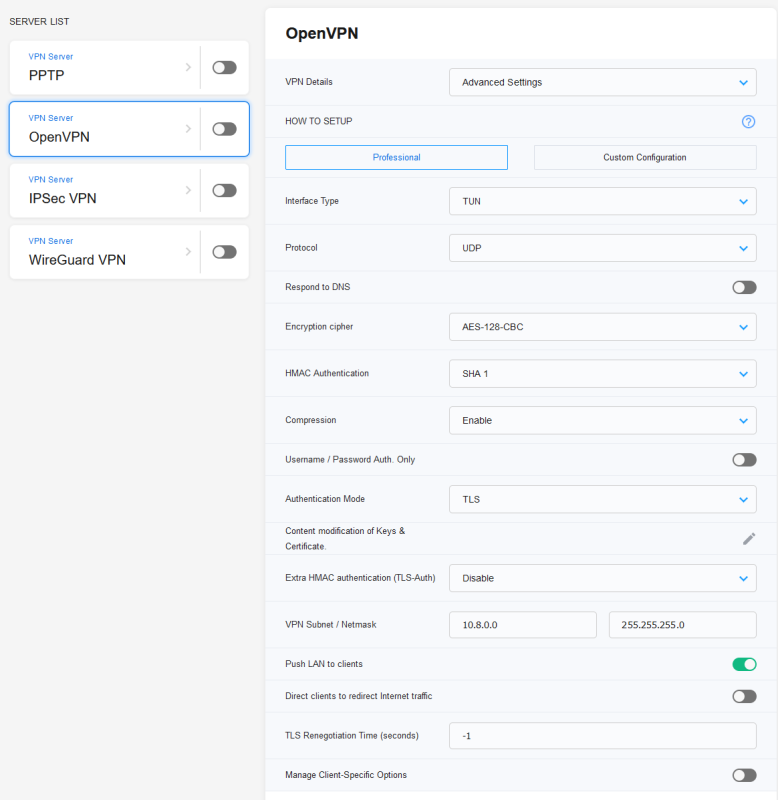Toggle Respond to DNS option

[x=744, y=287]
